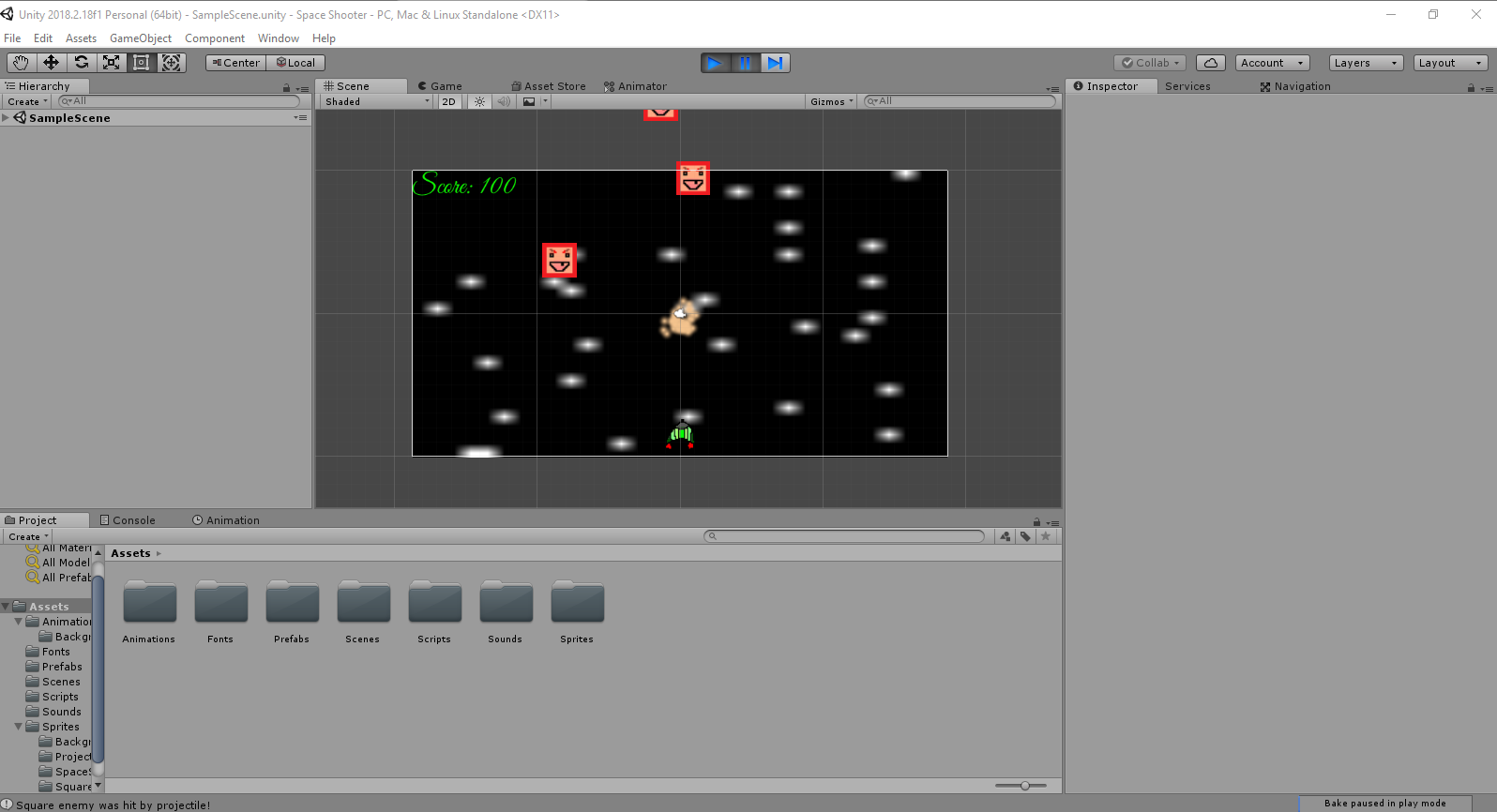1497x812 pixels.
Task: Switch to the Animation tab
Action: (226, 520)
